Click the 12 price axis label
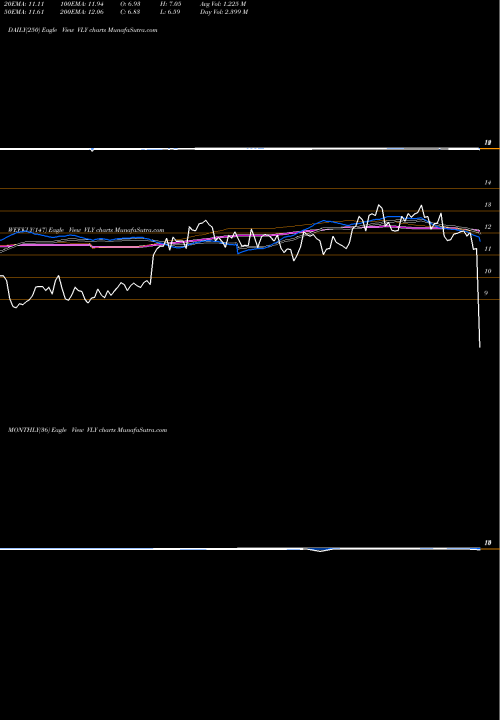Screen dimensions: 500x720 coord(488,227)
